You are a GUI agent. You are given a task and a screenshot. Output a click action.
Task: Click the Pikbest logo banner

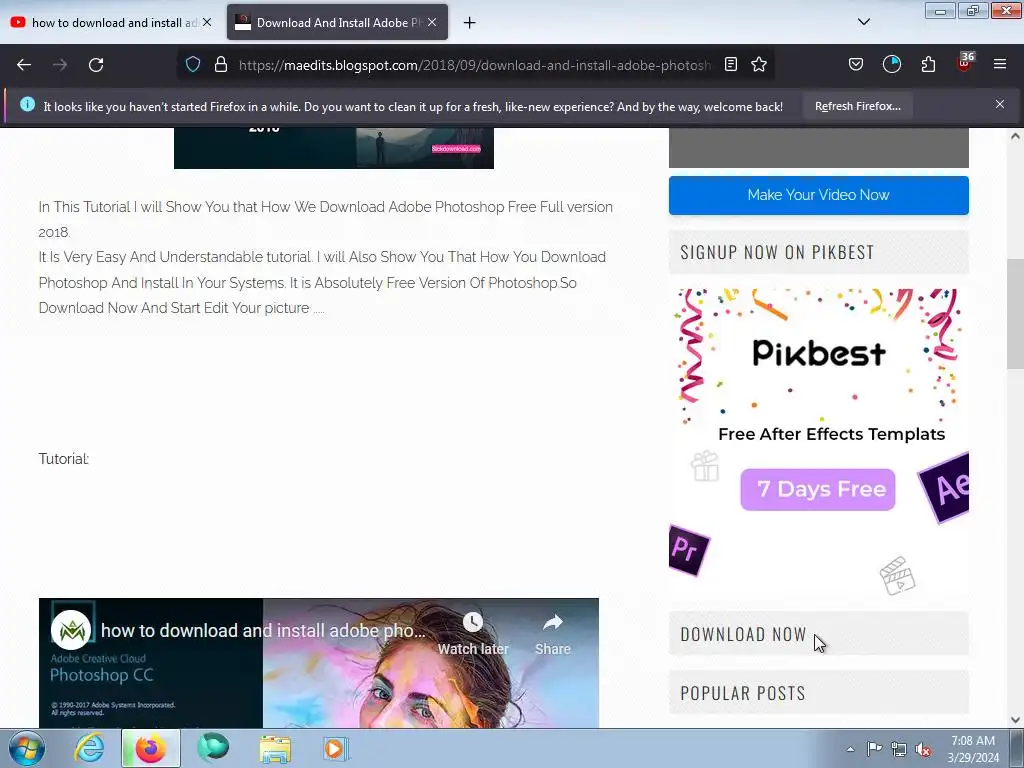tap(819, 353)
